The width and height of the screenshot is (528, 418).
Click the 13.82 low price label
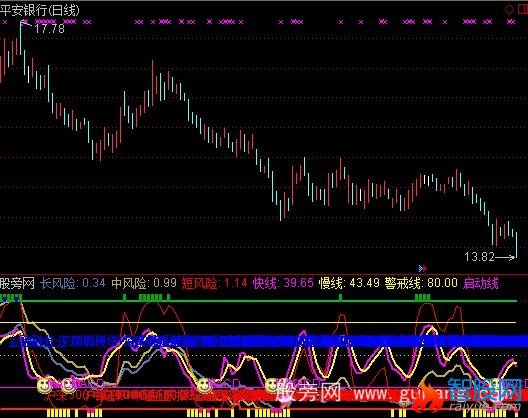click(x=479, y=257)
